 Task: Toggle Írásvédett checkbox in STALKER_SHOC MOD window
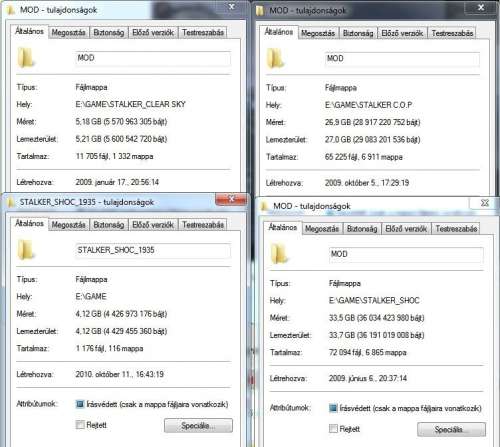(333, 408)
